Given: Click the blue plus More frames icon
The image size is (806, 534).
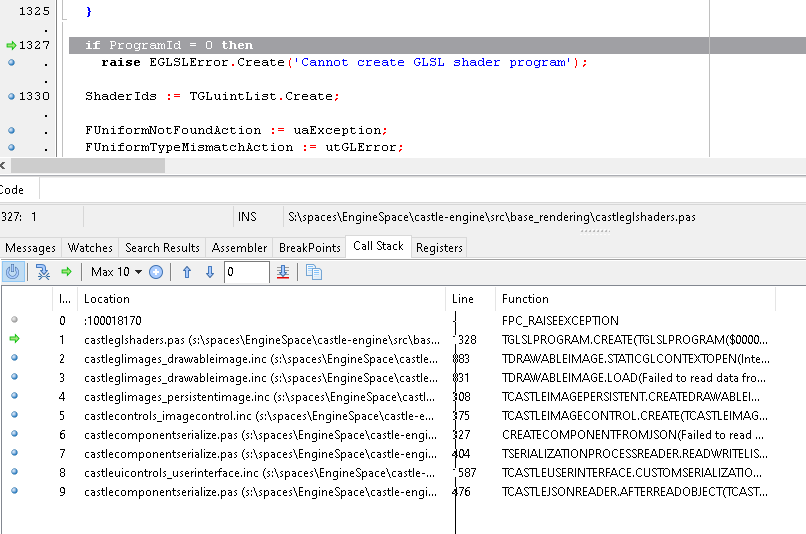Looking at the screenshot, I should 156,272.
